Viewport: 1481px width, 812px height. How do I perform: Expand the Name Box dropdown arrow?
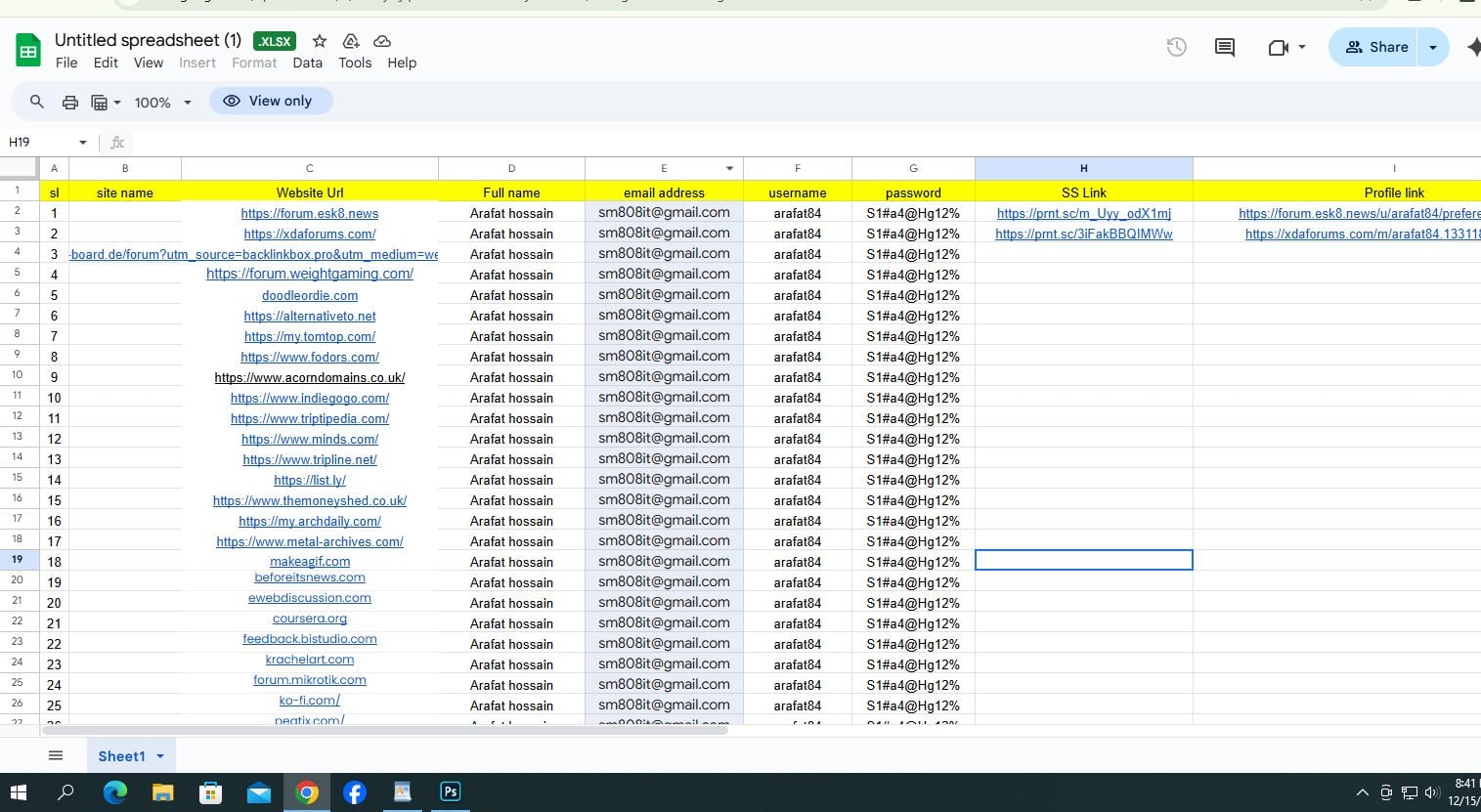(x=83, y=143)
